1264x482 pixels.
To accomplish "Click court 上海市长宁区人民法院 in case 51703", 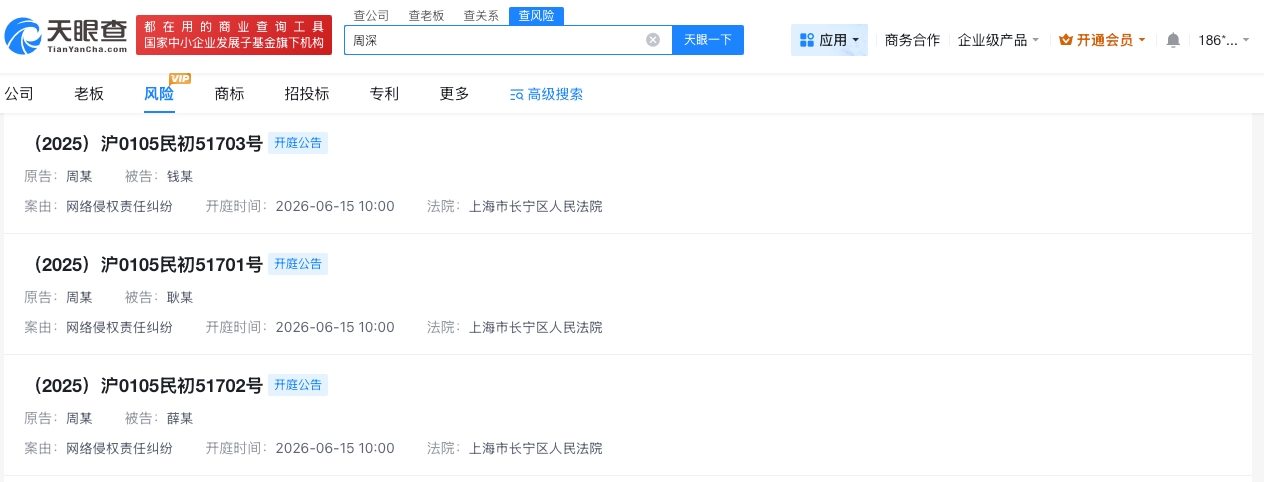I will (x=536, y=207).
